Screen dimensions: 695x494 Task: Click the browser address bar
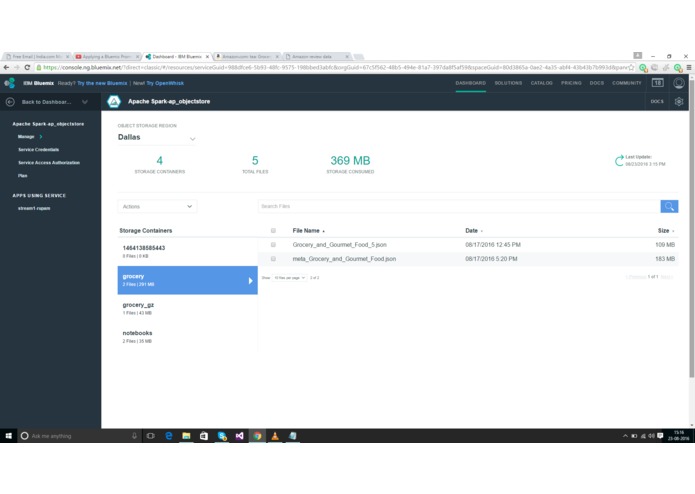335,67
